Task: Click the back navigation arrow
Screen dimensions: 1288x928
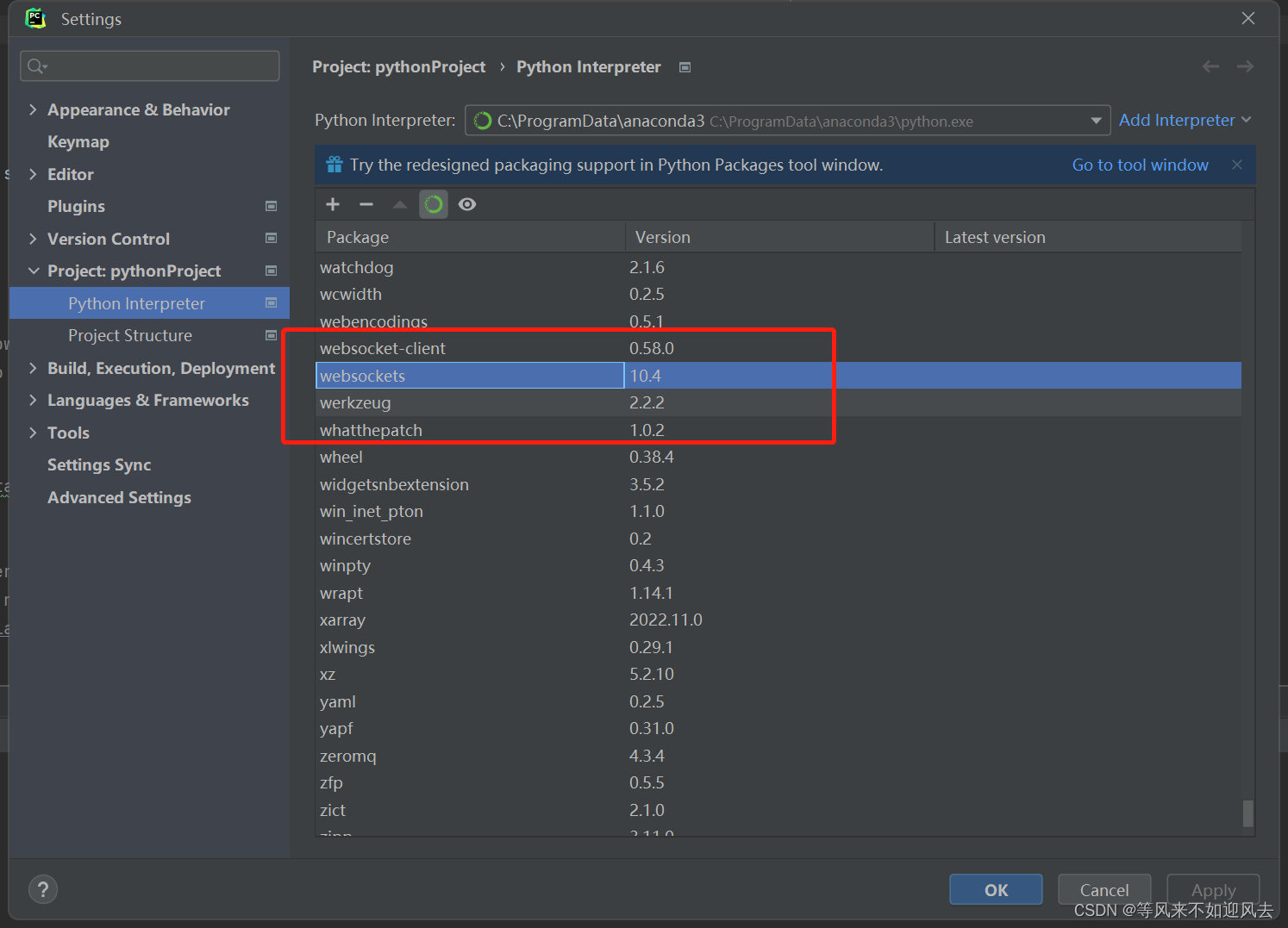Action: click(1210, 66)
